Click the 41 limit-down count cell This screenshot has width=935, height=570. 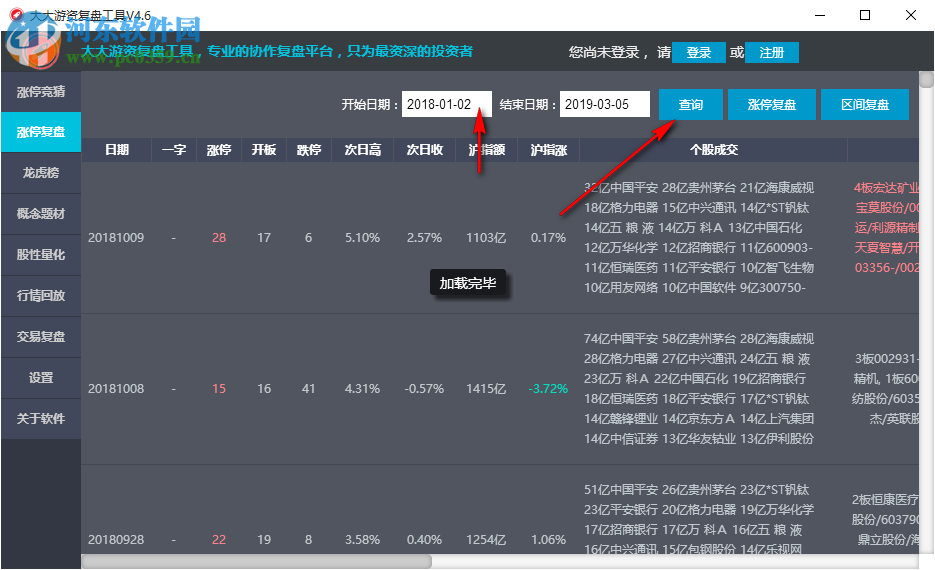[308, 389]
